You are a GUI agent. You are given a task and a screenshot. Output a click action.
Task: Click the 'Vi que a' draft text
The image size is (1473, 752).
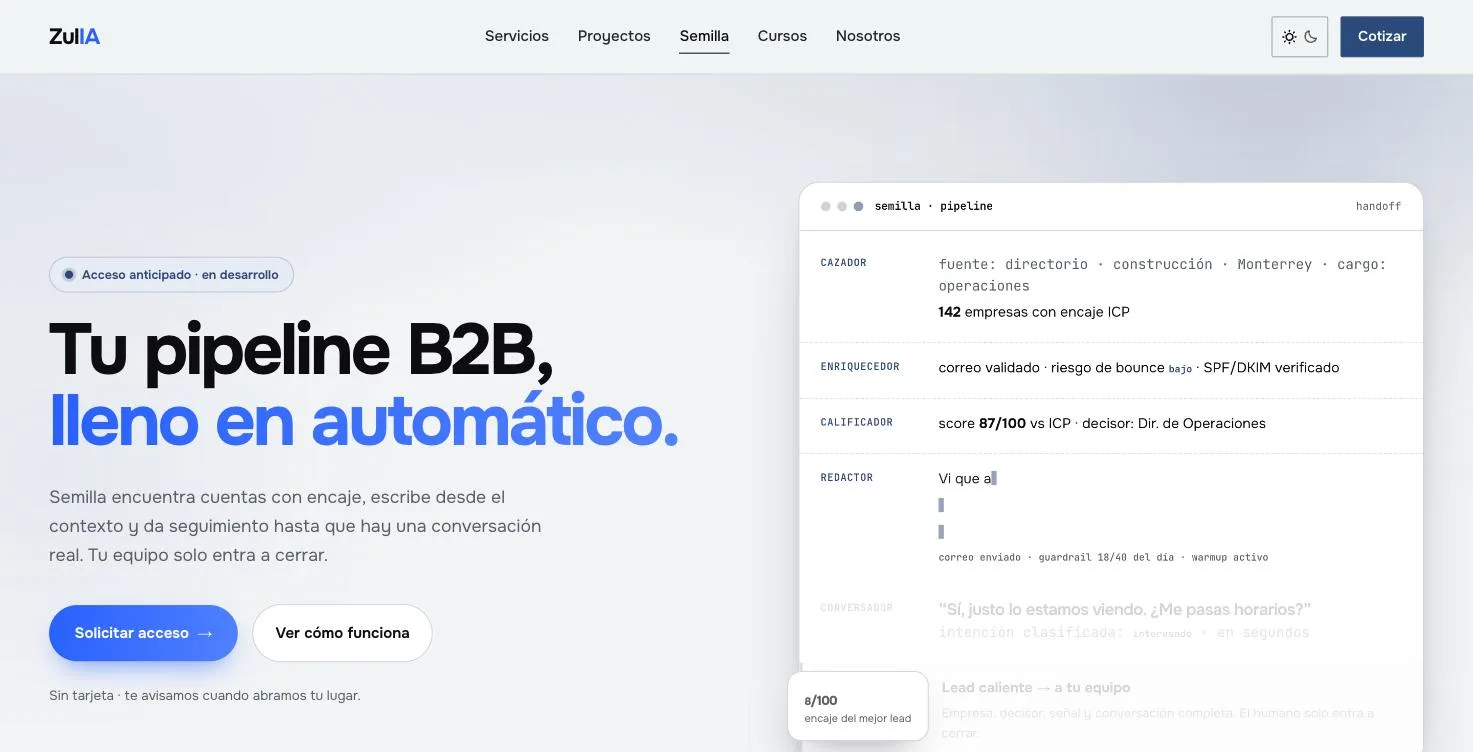(x=965, y=479)
